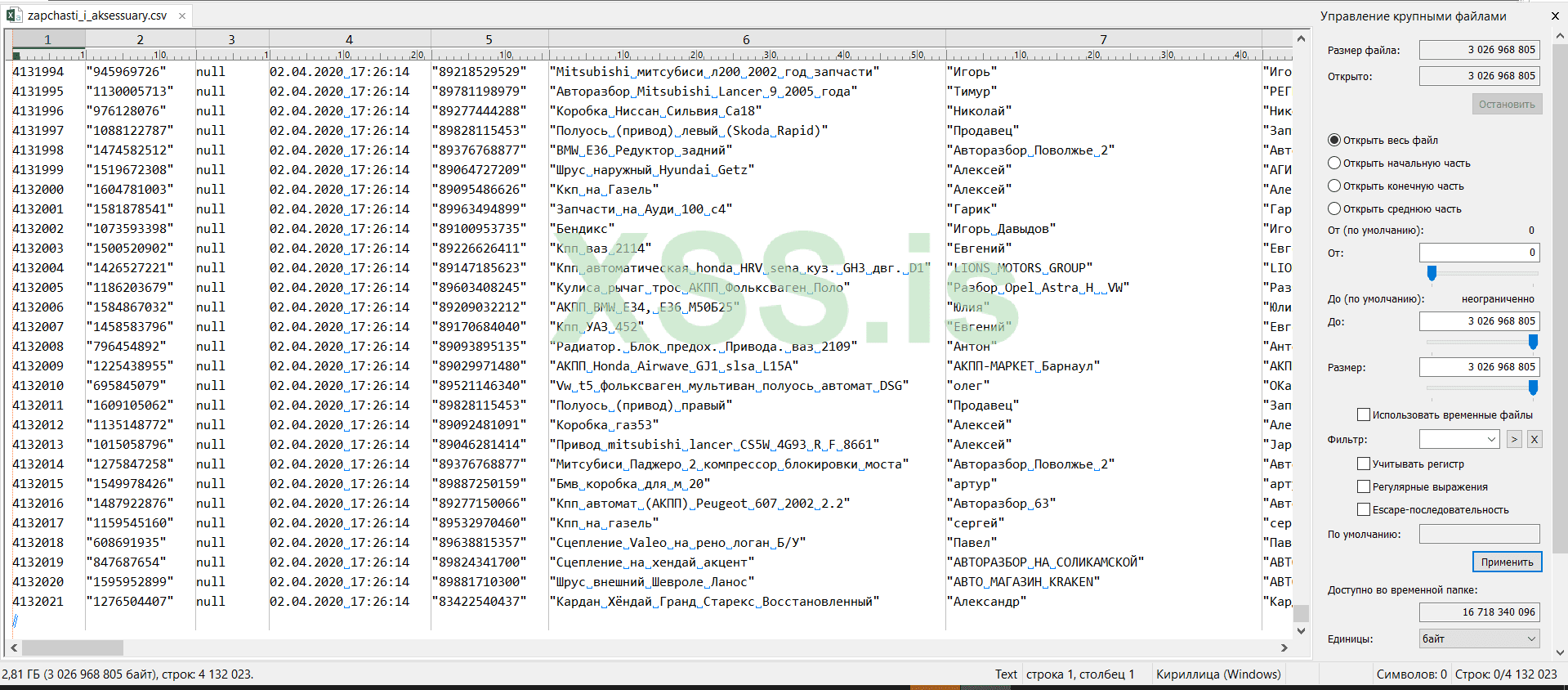Screen dimensions: 1568x690
Task: Check 'Учитывать регистр' option
Action: [1363, 464]
